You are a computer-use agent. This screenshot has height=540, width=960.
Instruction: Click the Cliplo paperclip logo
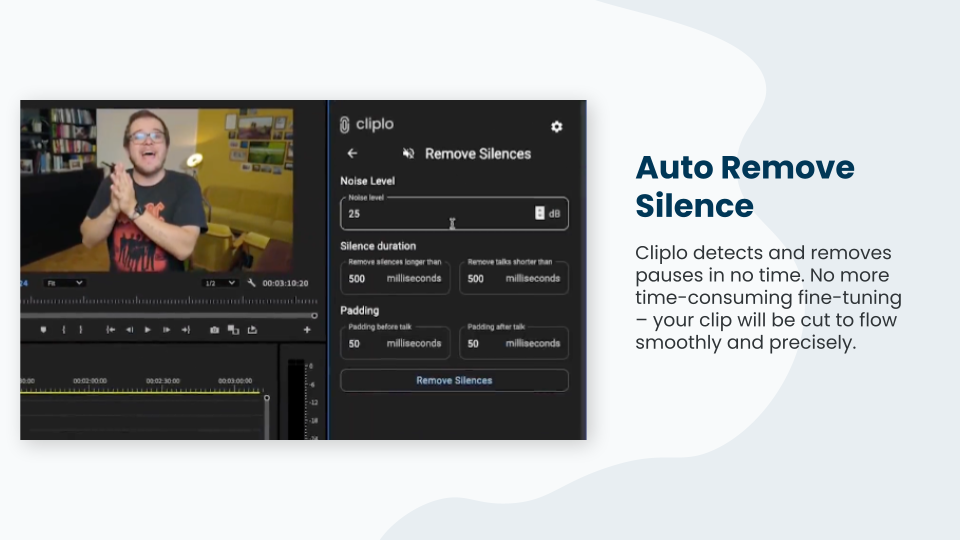point(345,125)
